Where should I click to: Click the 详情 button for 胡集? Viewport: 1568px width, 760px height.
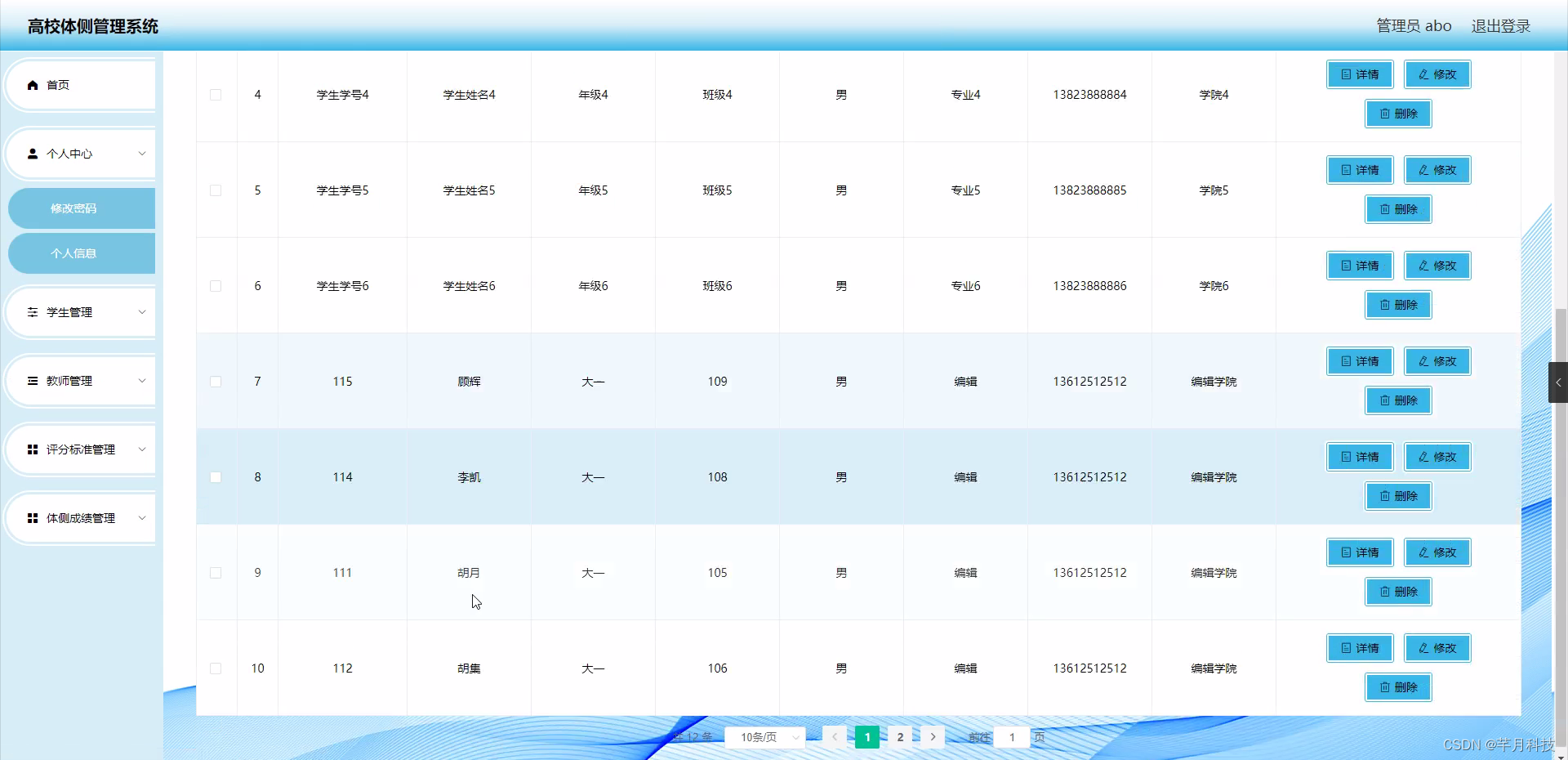click(1359, 647)
